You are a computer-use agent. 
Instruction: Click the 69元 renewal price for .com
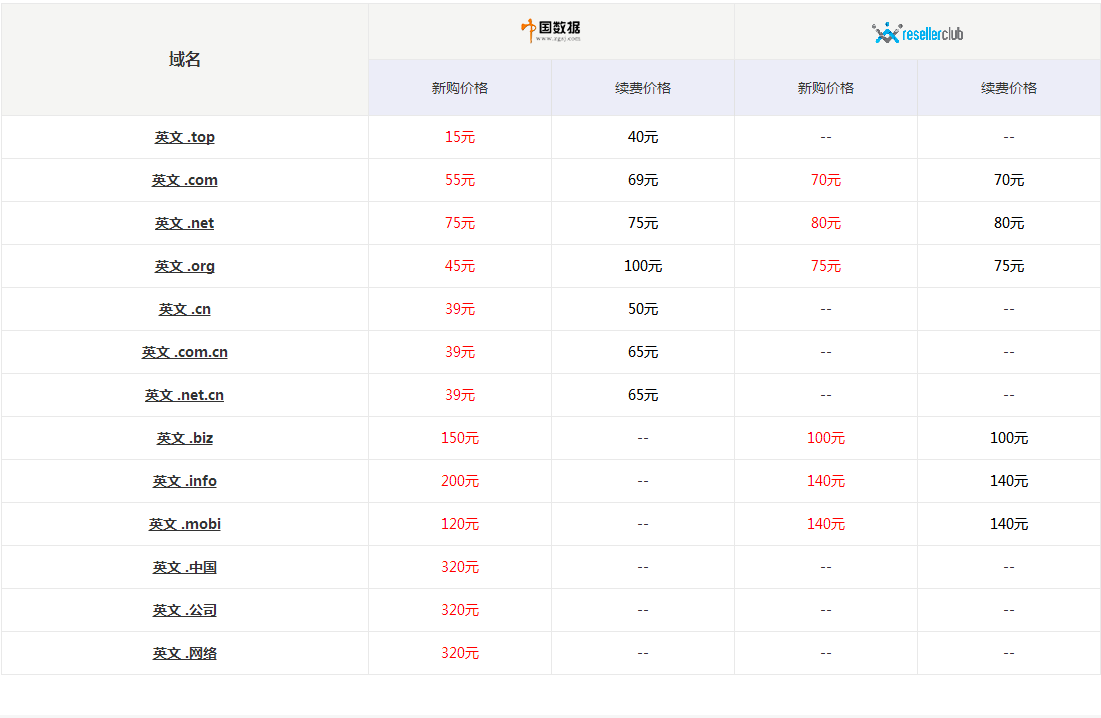pyautogui.click(x=642, y=180)
